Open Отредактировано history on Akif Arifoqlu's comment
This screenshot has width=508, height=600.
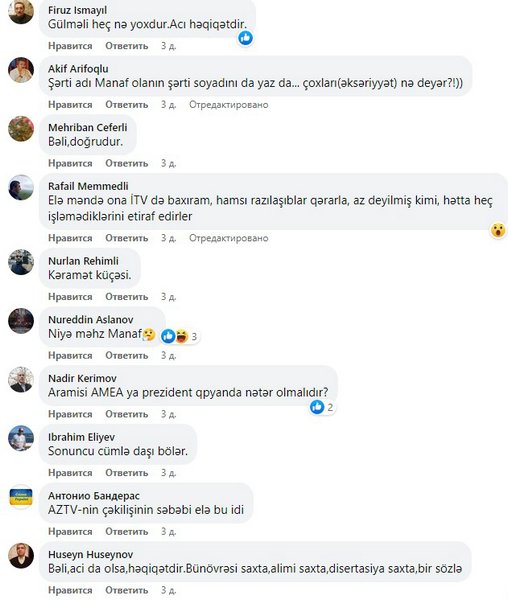click(228, 105)
